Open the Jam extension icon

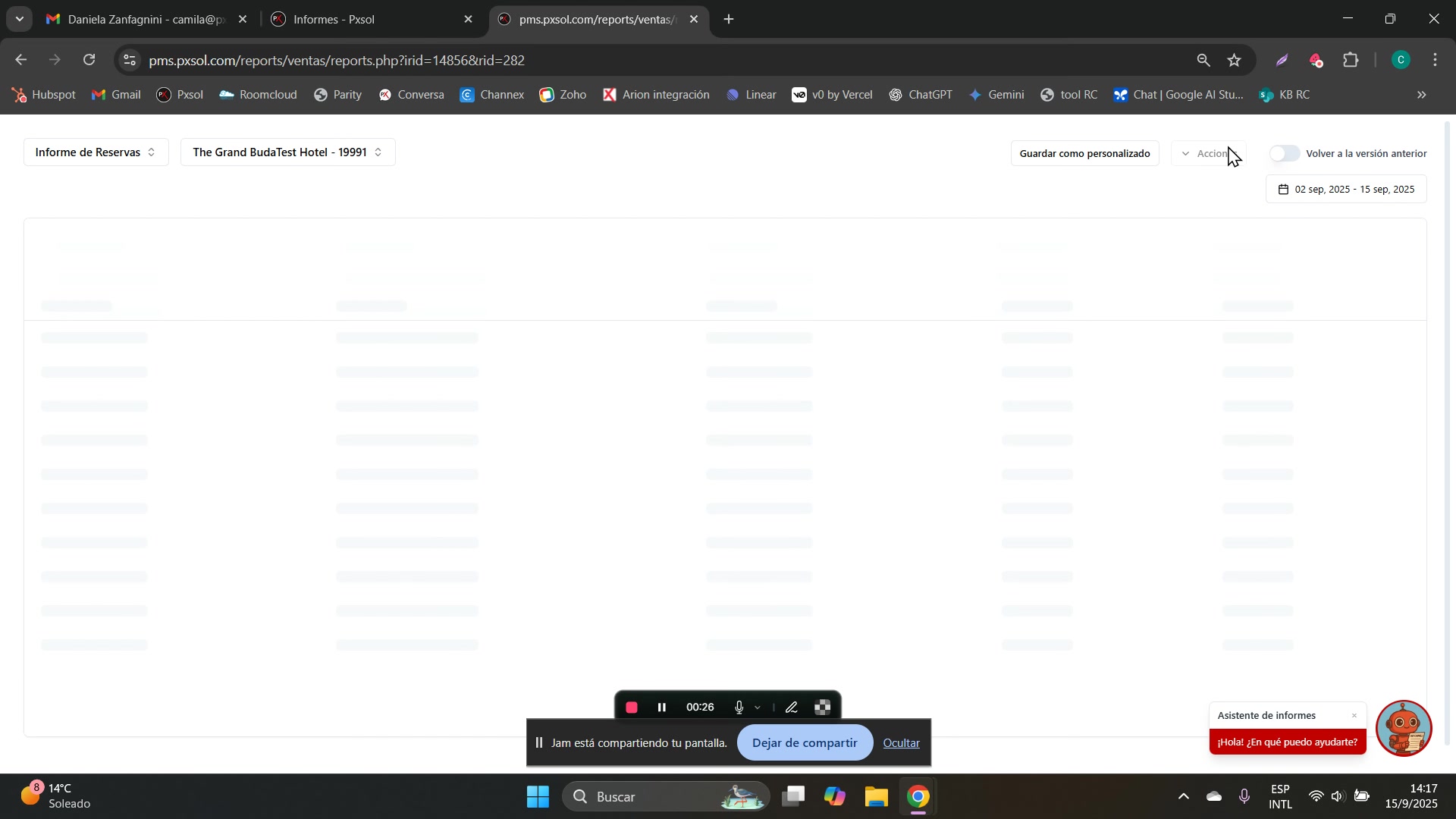pos(1316,60)
